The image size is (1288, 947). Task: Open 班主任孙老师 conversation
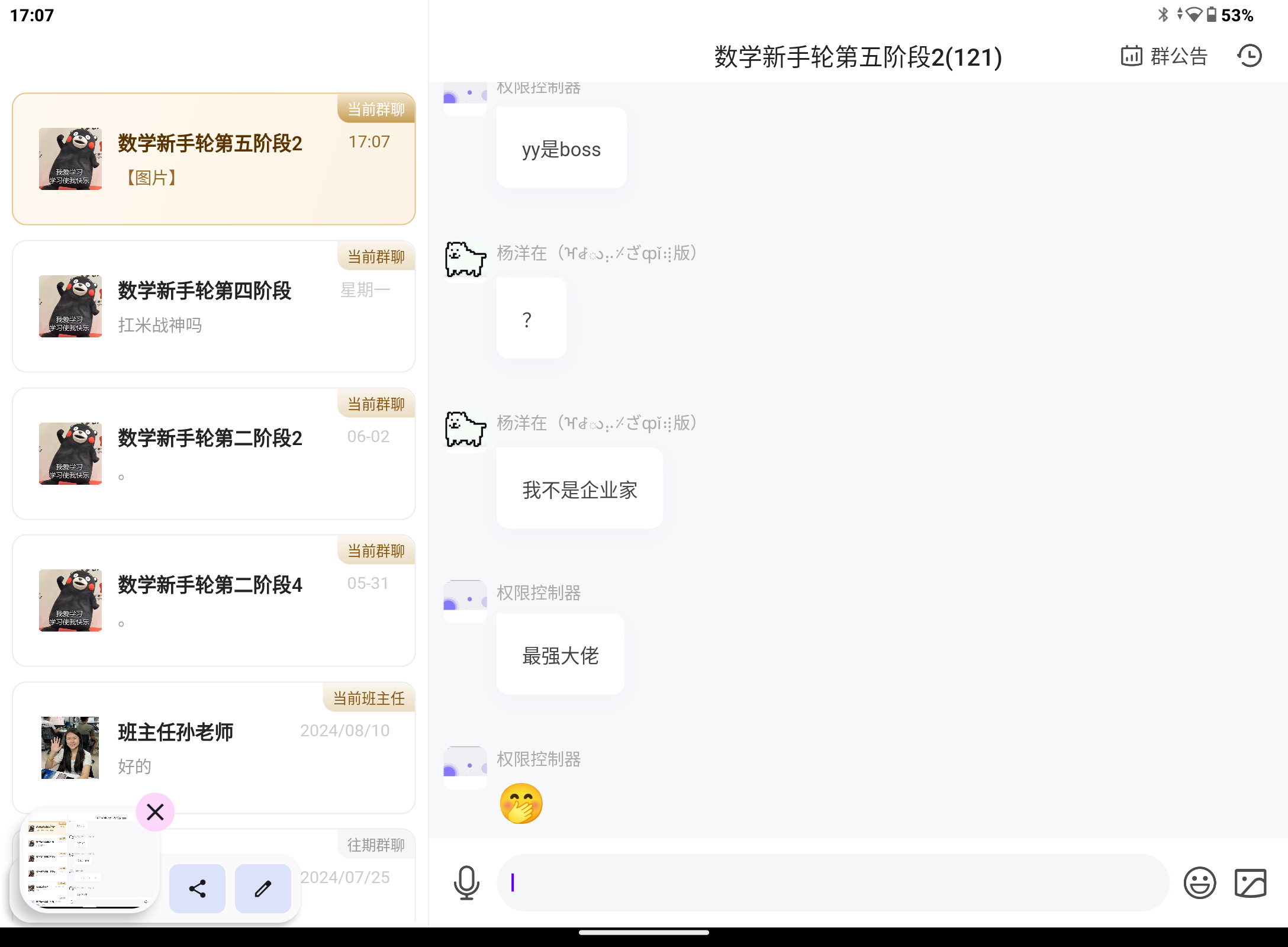coord(214,748)
